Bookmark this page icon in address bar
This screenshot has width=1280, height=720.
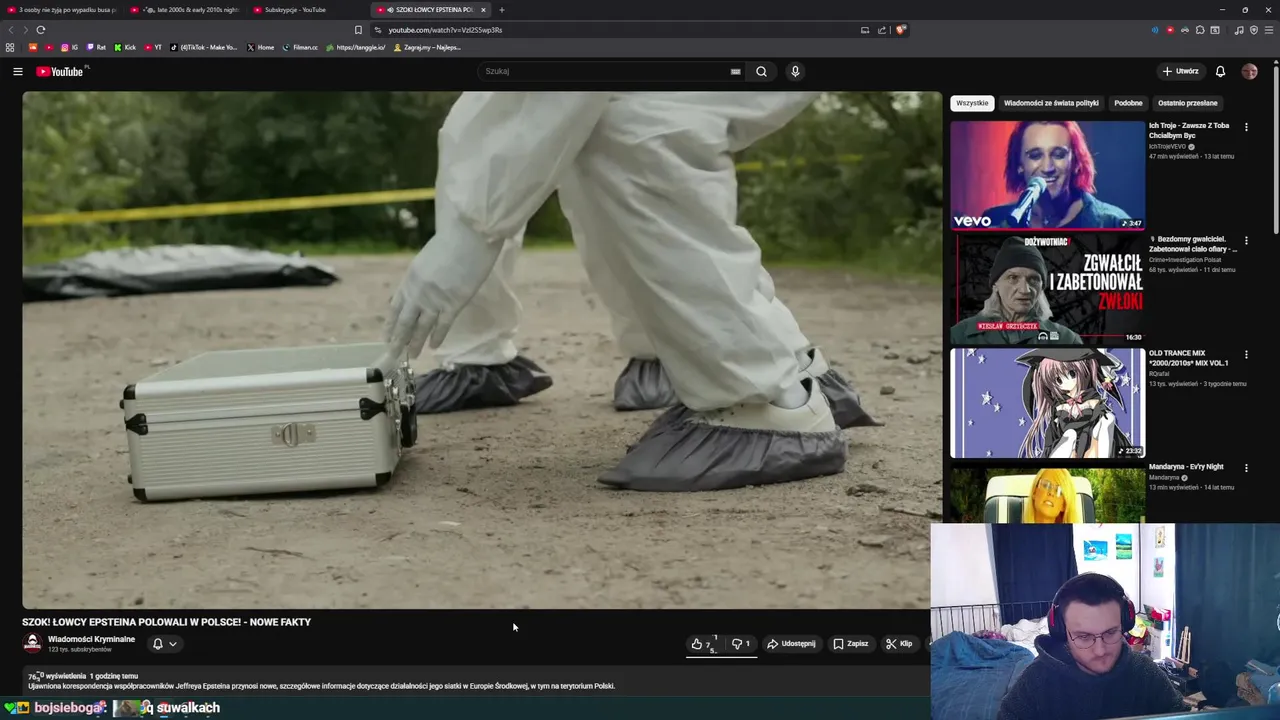pos(358,30)
